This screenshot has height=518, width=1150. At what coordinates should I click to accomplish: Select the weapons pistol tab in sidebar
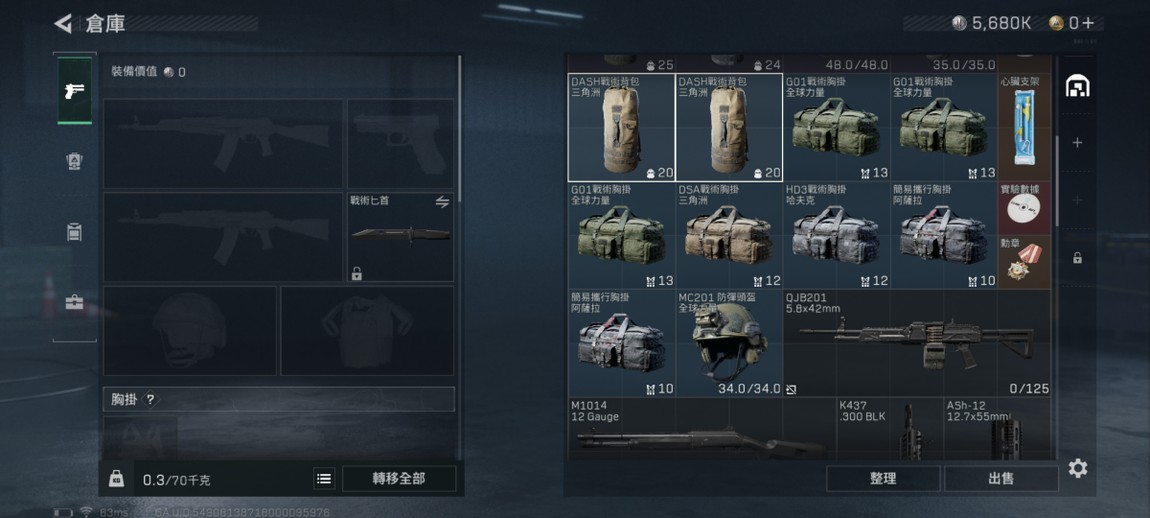[74, 91]
